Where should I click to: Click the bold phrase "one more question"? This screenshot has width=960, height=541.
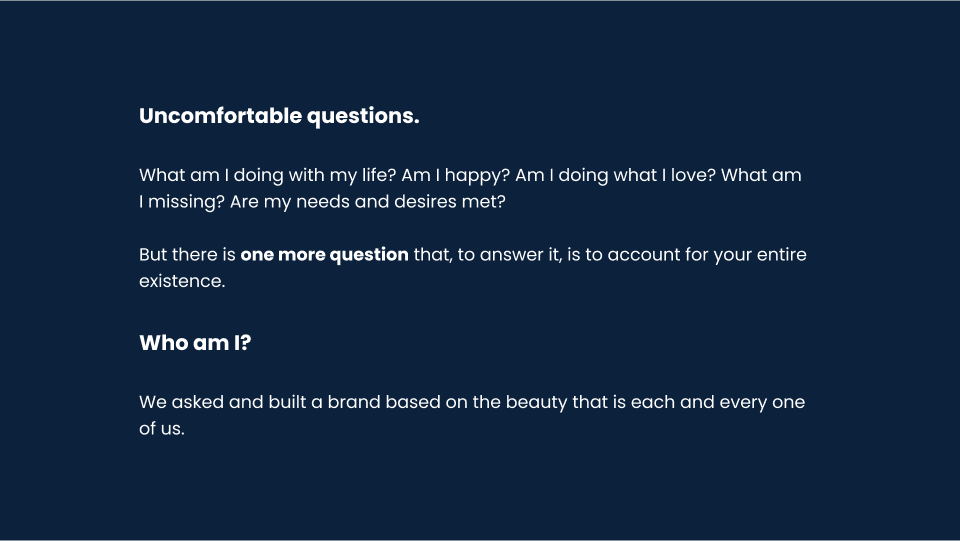point(324,254)
